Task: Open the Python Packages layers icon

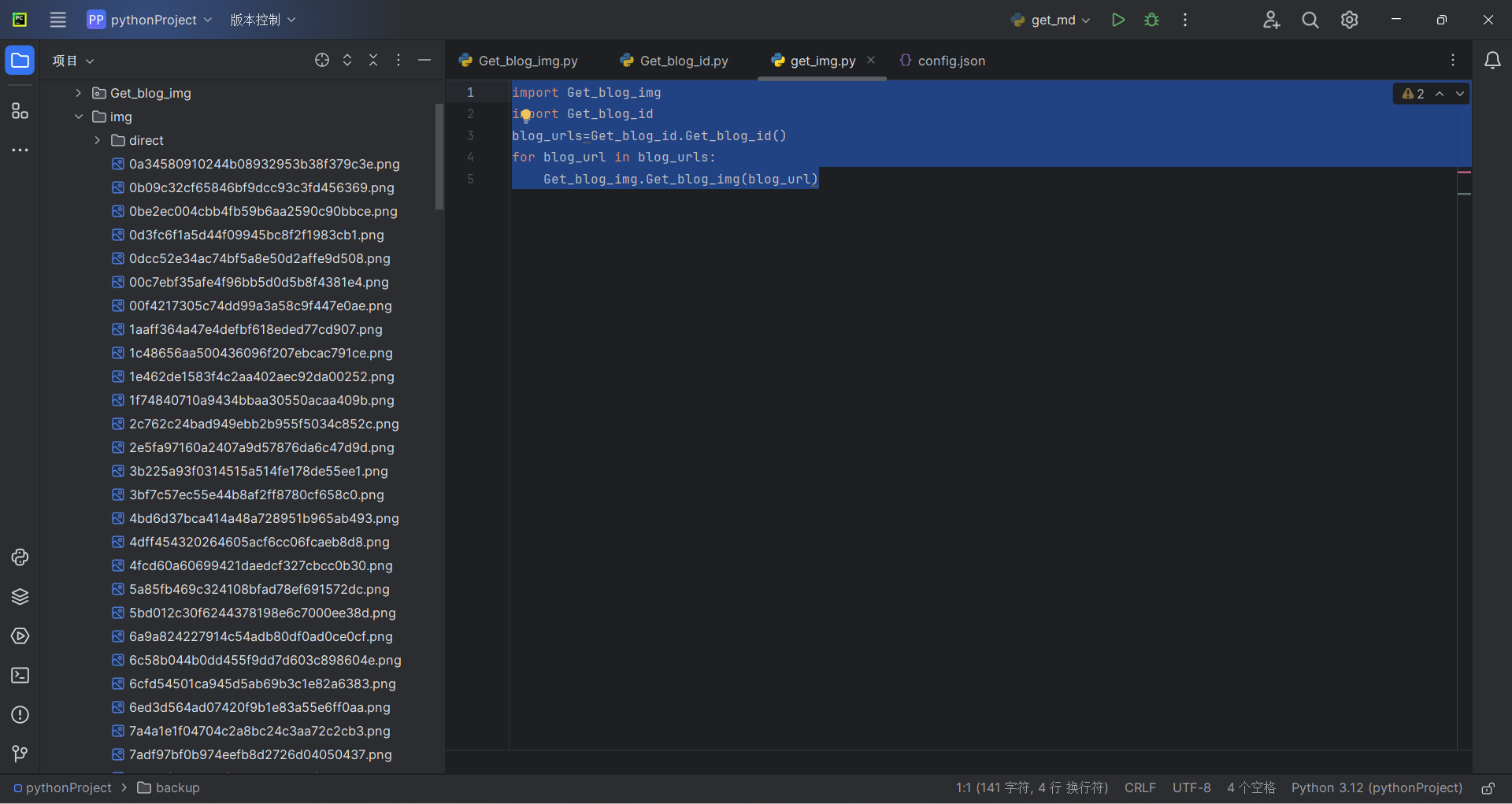Action: (x=20, y=597)
